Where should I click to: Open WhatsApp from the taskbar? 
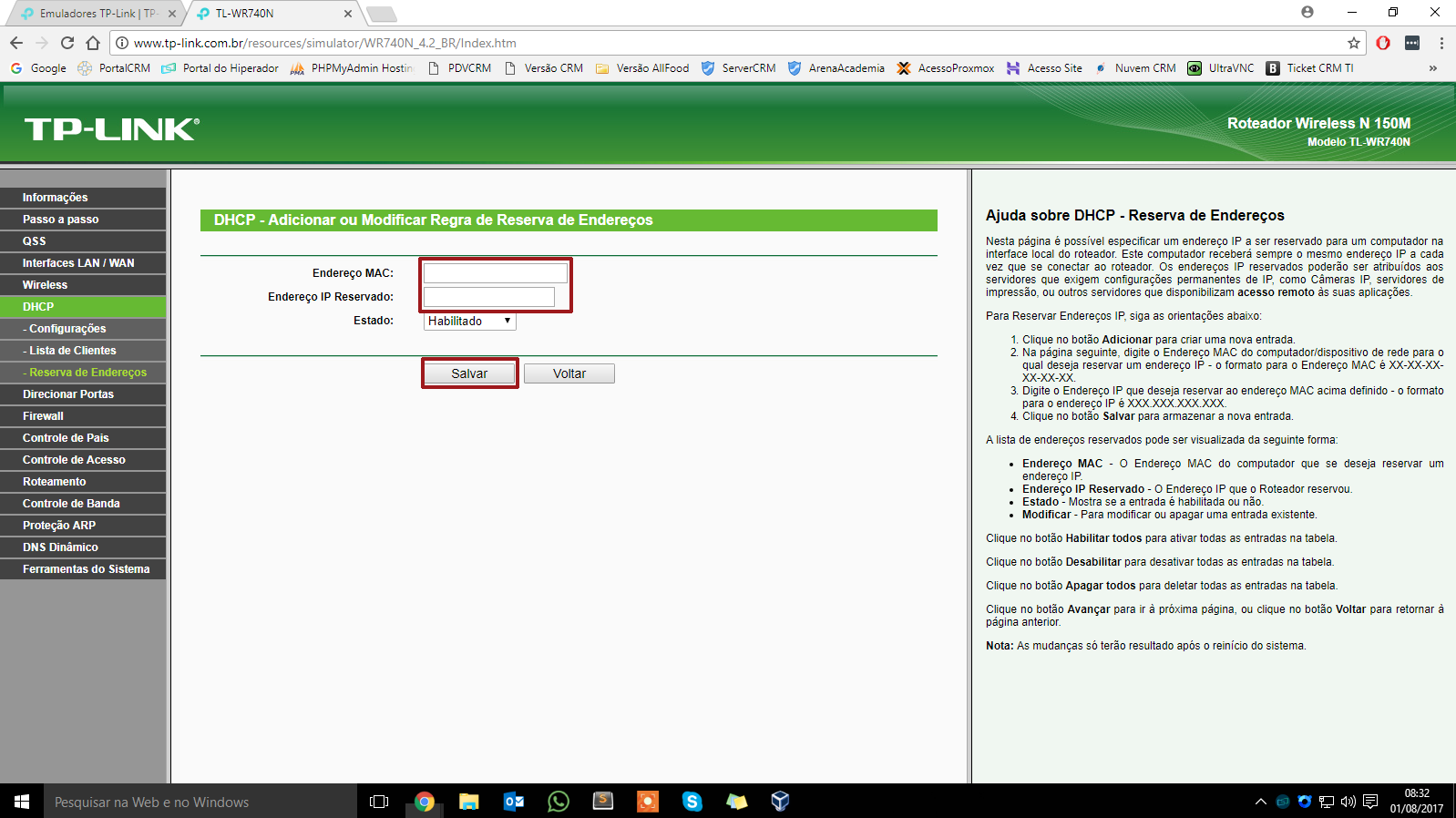(x=559, y=802)
